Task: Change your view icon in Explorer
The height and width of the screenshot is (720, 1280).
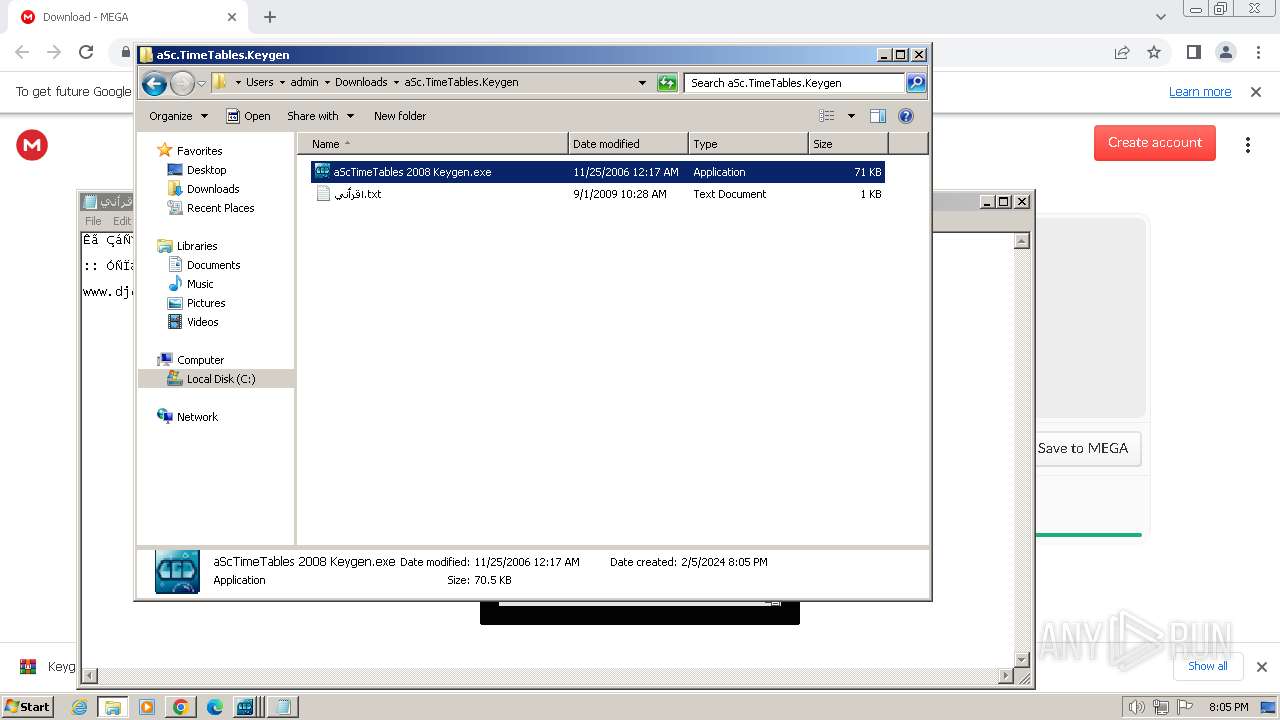Action: (827, 116)
